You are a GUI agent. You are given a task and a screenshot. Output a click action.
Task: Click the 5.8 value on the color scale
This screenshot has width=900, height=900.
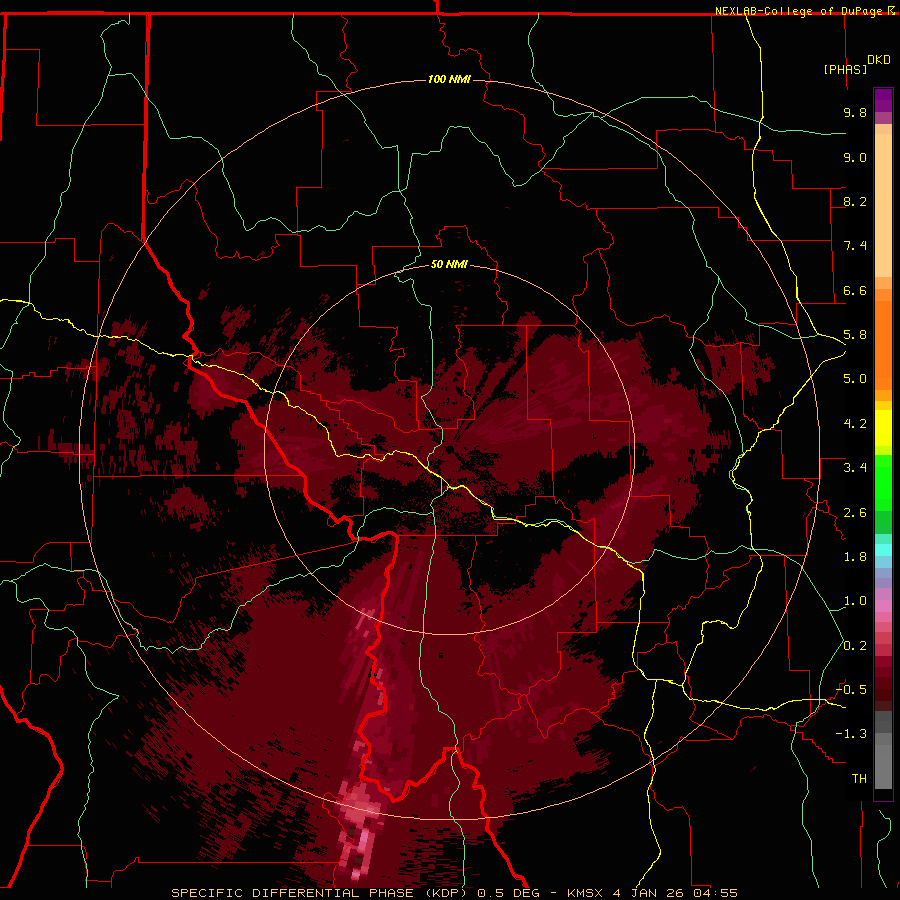click(x=855, y=335)
